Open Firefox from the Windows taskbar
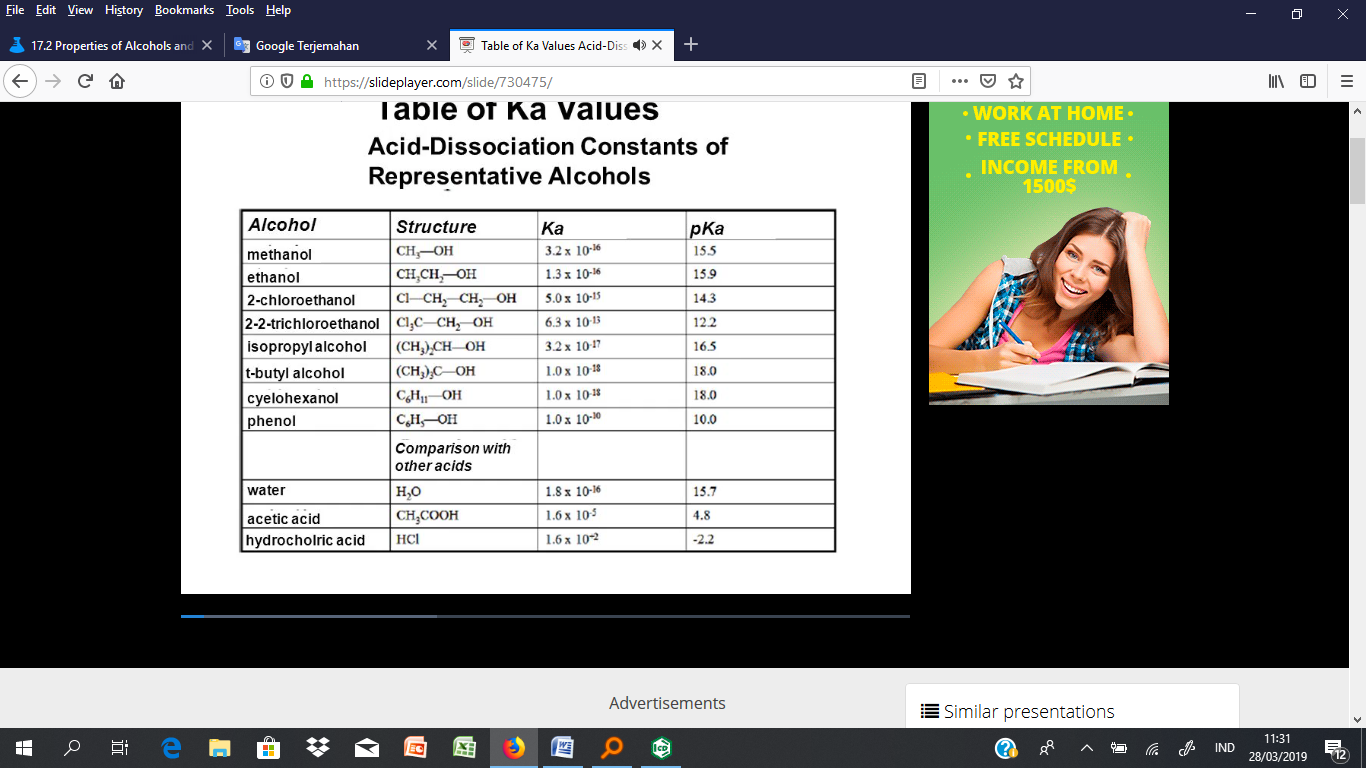This screenshot has height=768, width=1366. [x=514, y=748]
